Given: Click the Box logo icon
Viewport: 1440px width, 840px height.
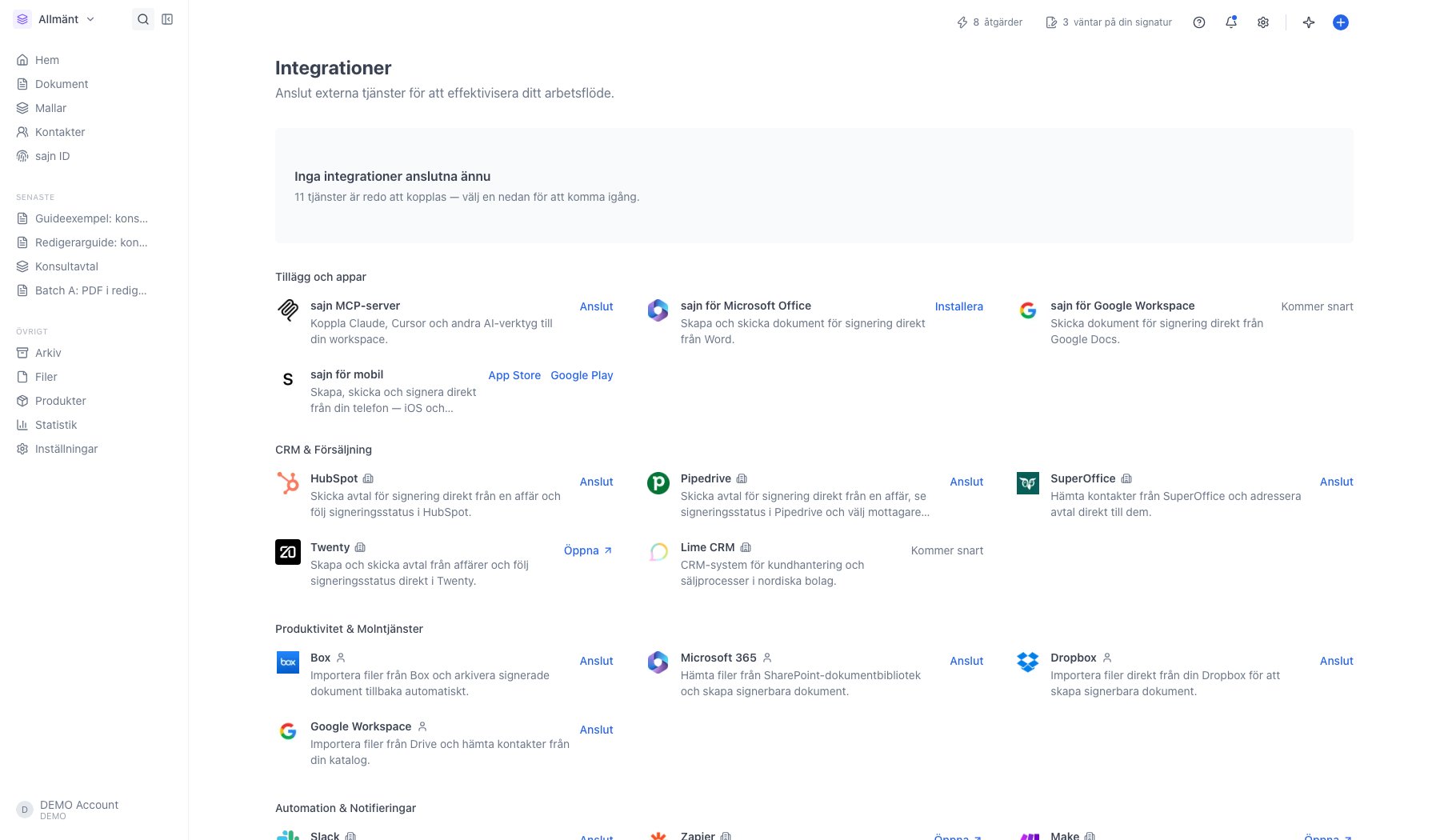Looking at the screenshot, I should coord(288,662).
